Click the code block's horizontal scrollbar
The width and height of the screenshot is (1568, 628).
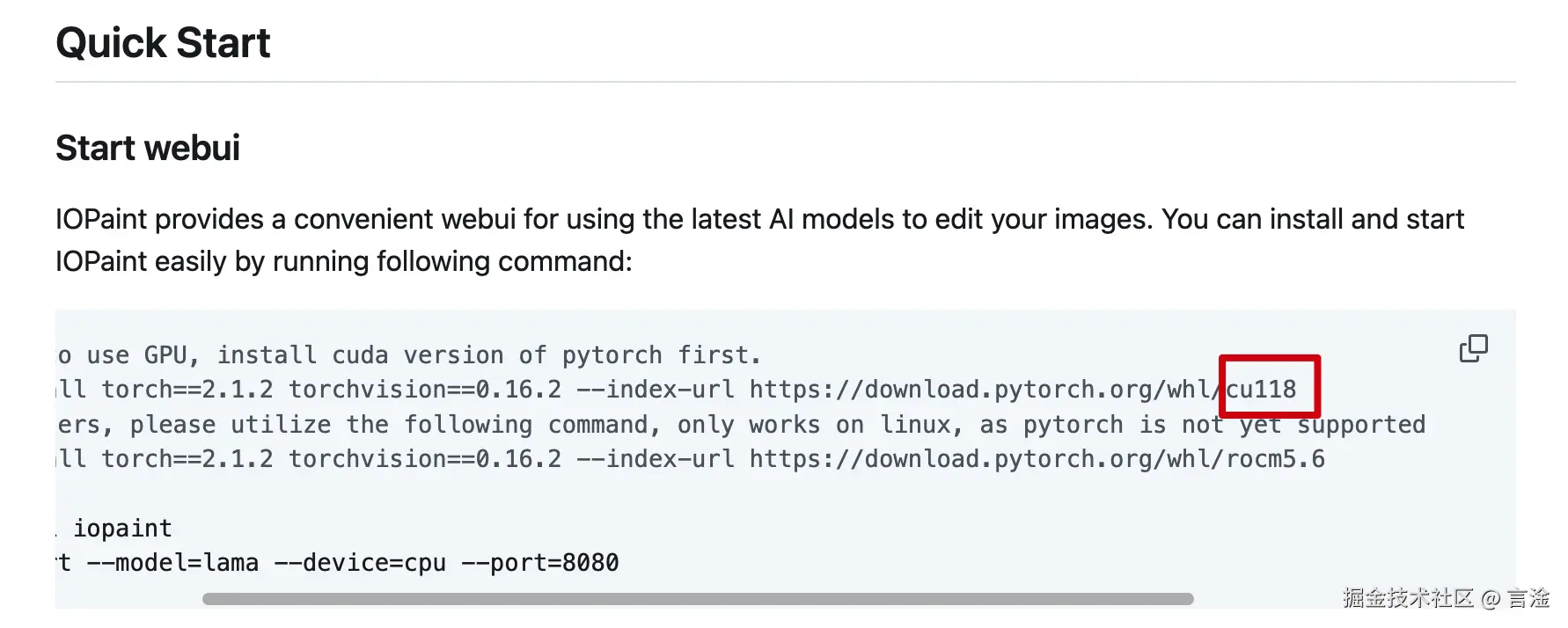(x=697, y=599)
